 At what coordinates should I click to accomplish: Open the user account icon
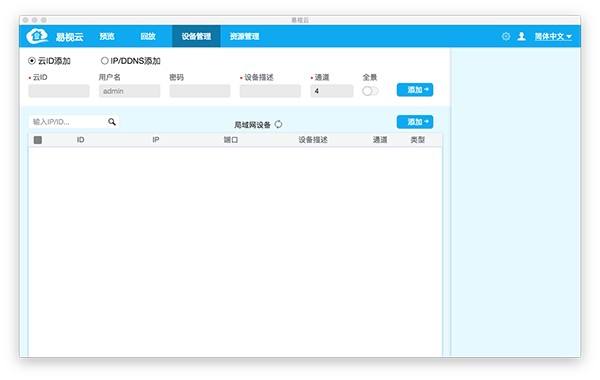pyautogui.click(x=521, y=36)
